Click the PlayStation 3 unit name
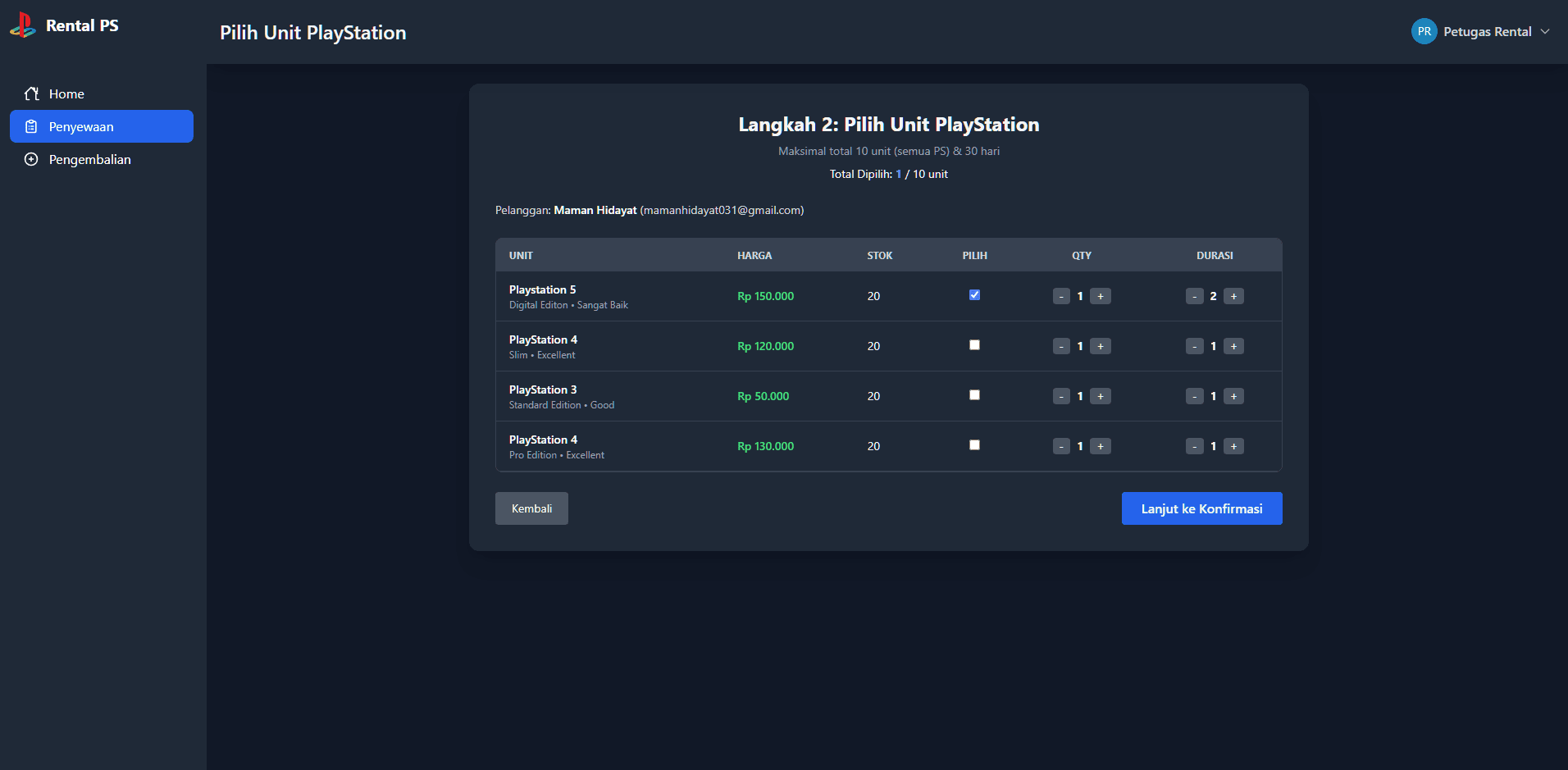1568x770 pixels. (543, 390)
